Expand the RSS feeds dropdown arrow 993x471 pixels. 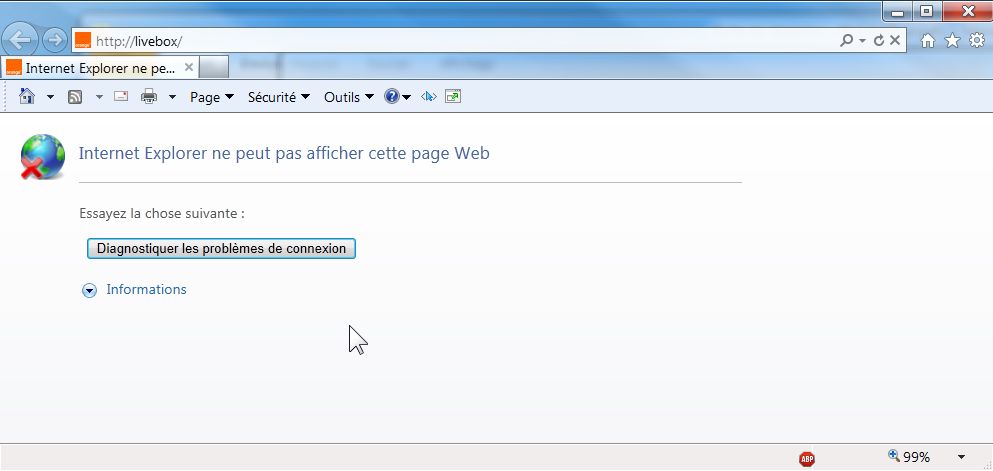pyautogui.click(x=99, y=97)
